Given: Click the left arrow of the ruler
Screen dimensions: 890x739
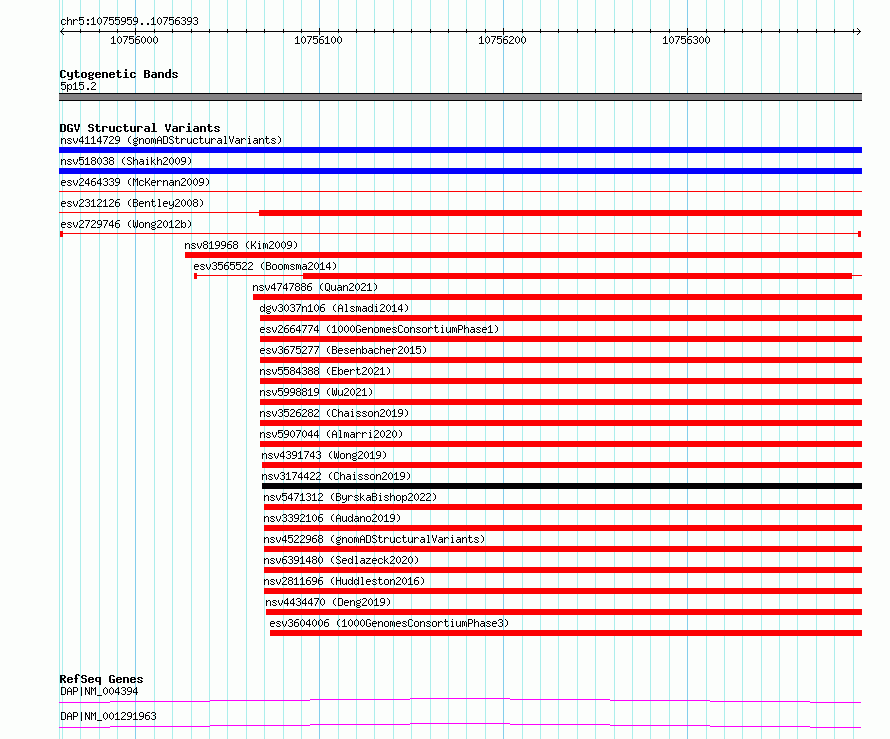Looking at the screenshot, I should 62,32.
